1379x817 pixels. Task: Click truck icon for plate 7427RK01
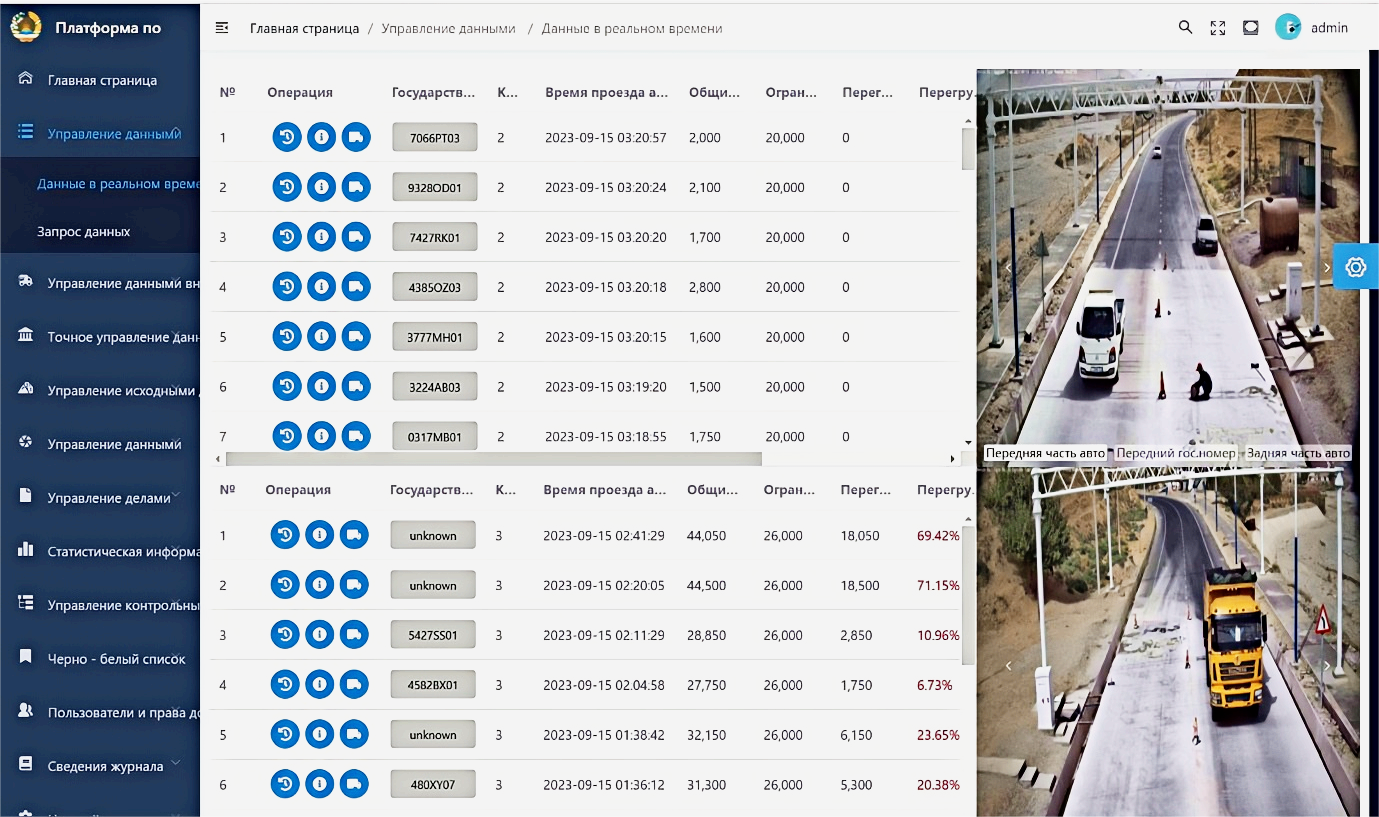pyautogui.click(x=355, y=237)
